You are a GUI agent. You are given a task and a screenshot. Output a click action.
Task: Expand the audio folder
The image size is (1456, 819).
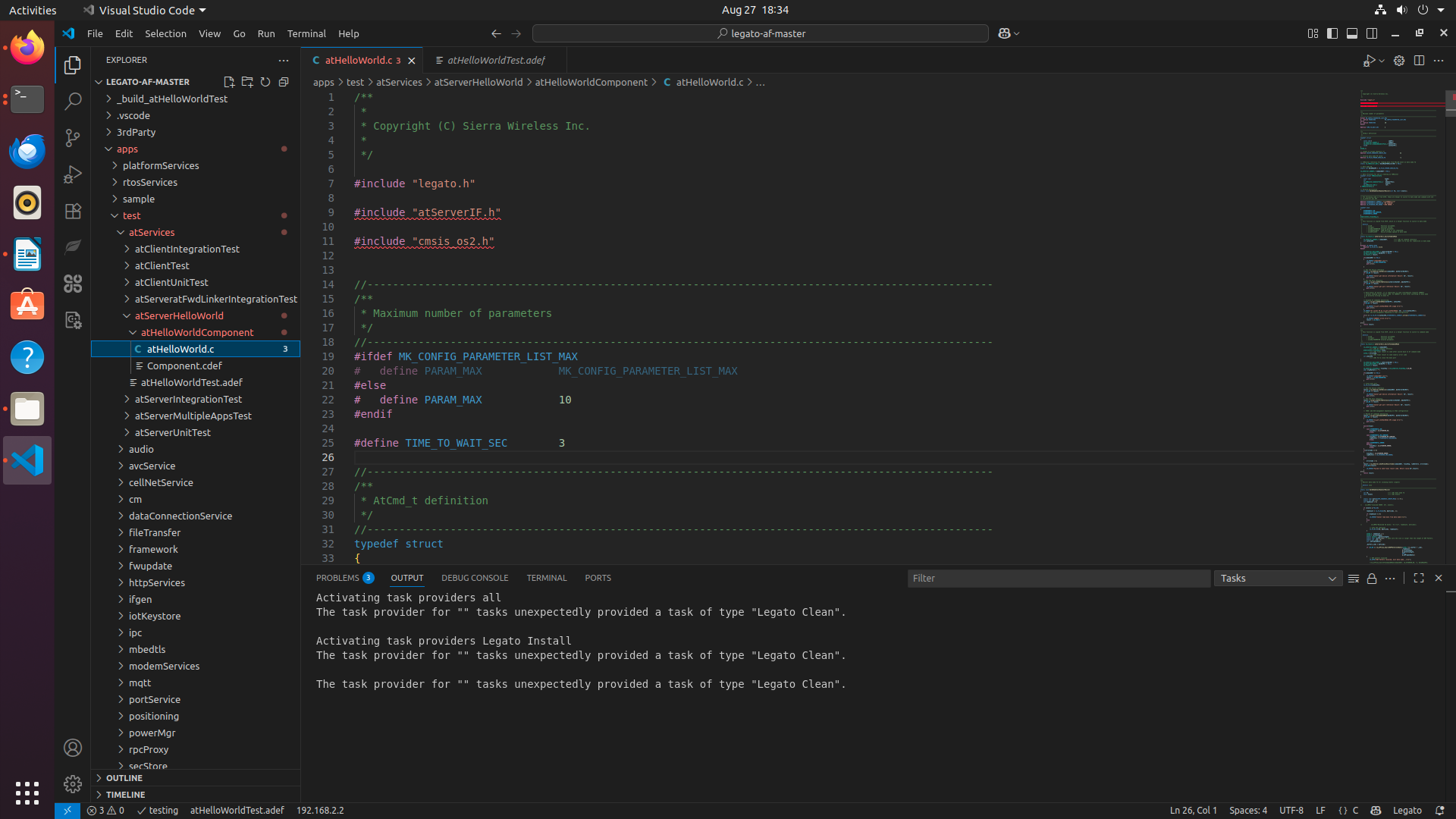141,449
